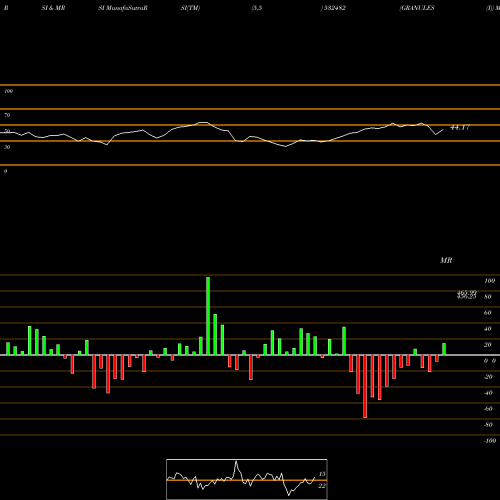Open the mini RSI chart thumbnail at bottom
This screenshot has width=500, height=500.
247,479
